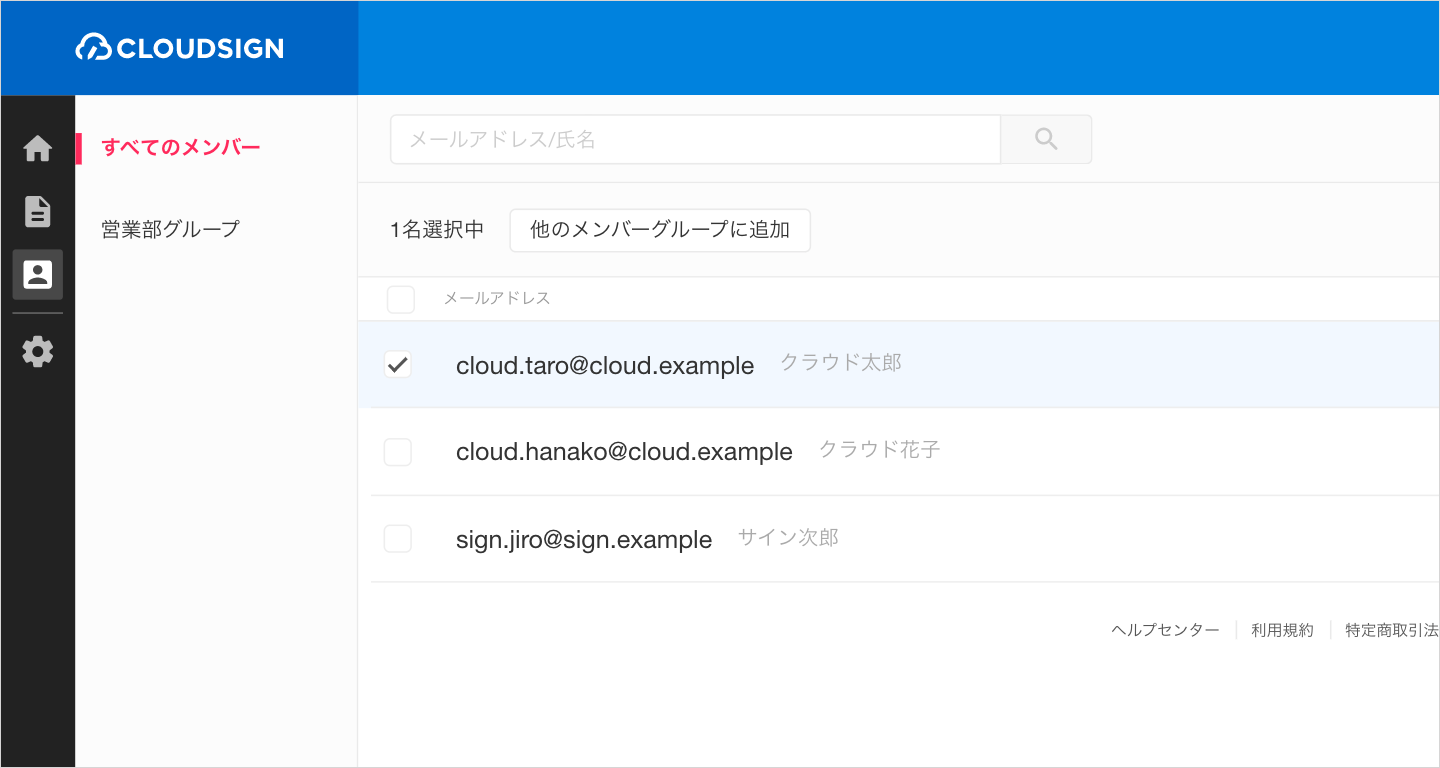1440x768 pixels.
Task: Check the sign.jiro@sign.example checkbox
Action: tap(398, 539)
